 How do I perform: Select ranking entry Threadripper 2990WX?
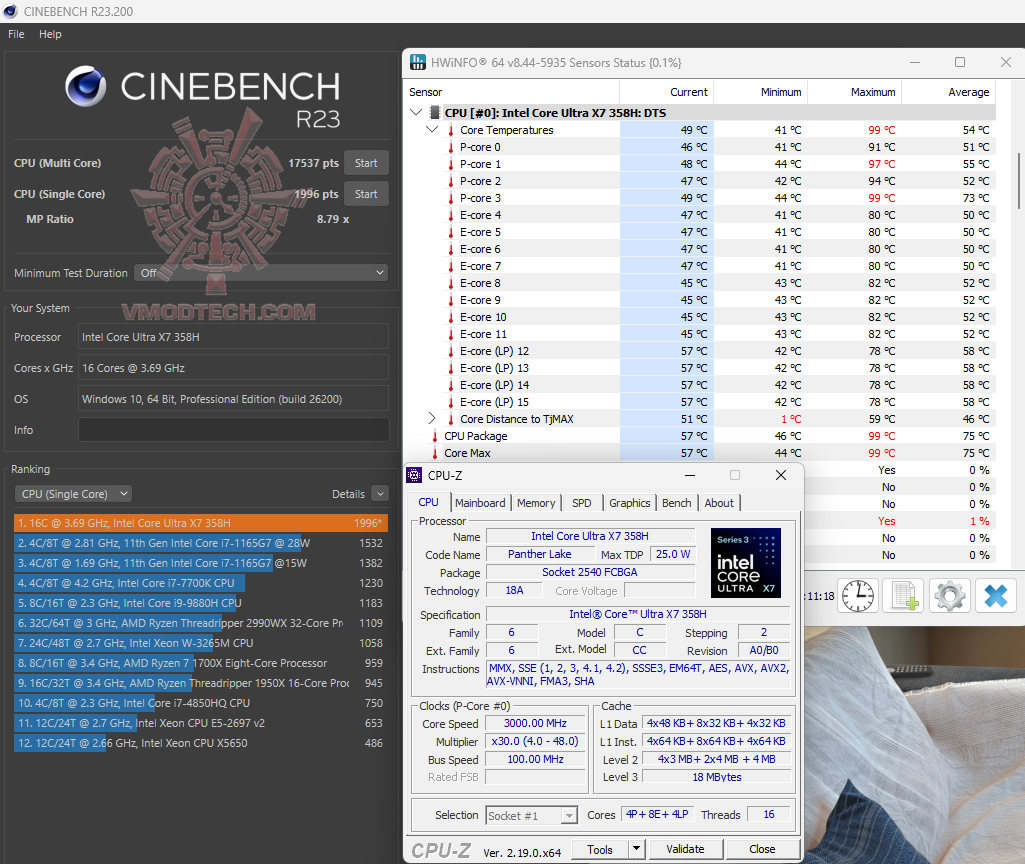pos(201,623)
